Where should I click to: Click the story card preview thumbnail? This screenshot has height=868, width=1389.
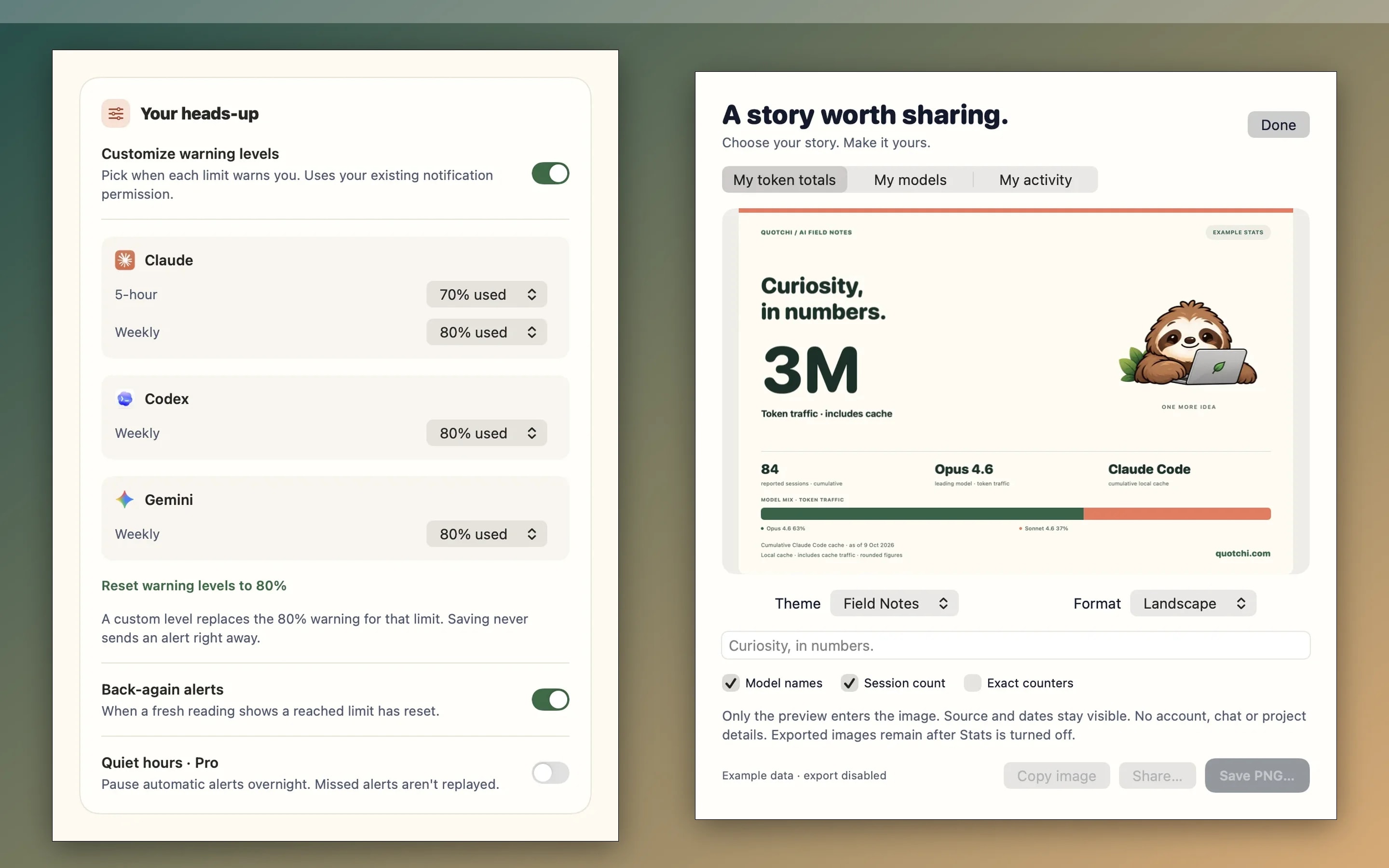point(1015,391)
